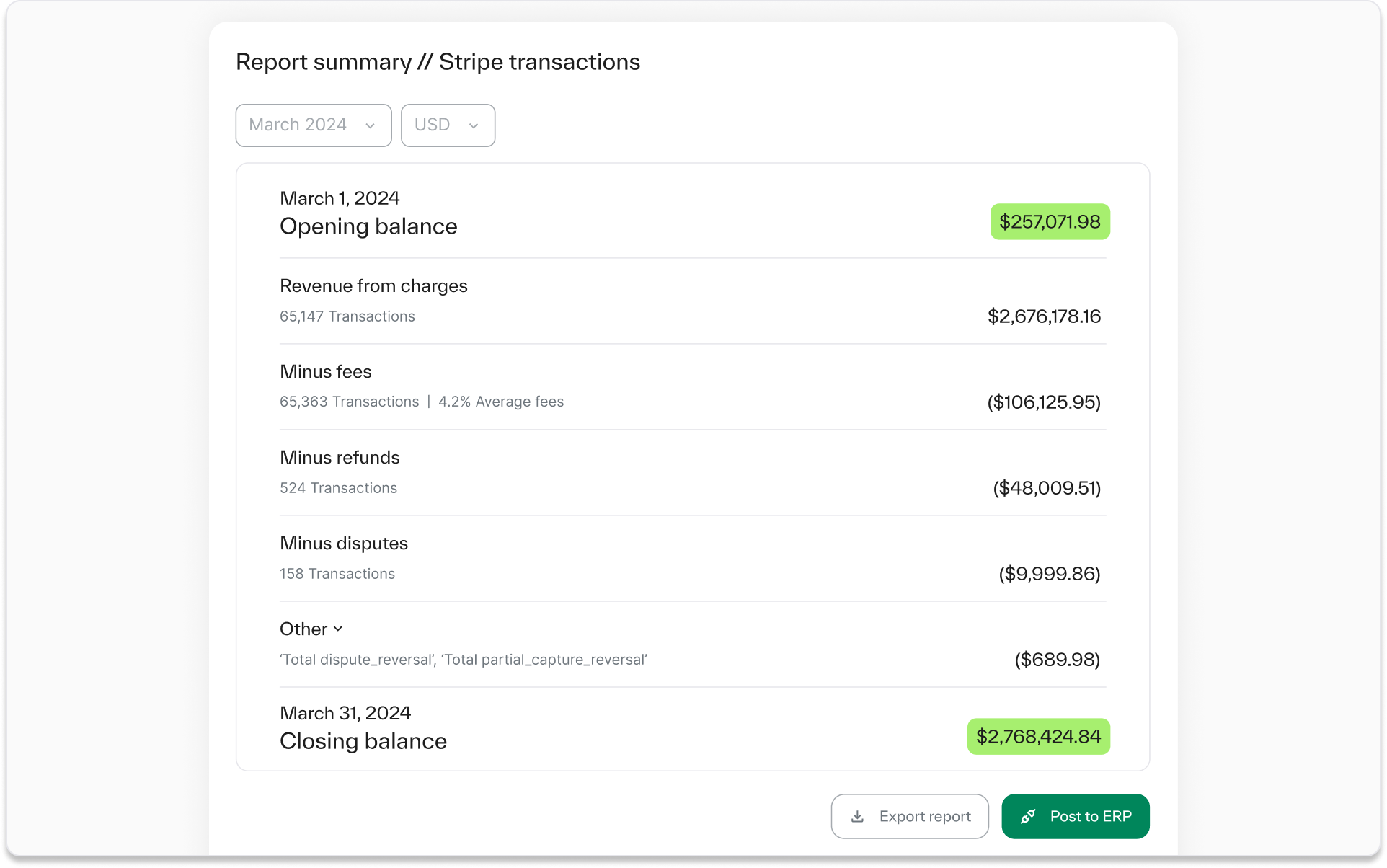Click the Post to ERP button
Screen dimensions: 1387x868
[1075, 816]
